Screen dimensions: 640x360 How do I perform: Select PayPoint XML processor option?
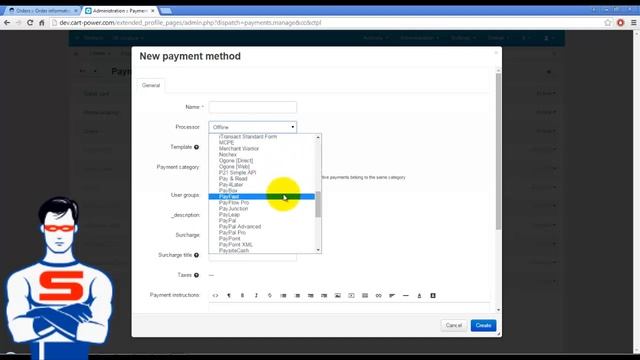tap(236, 244)
